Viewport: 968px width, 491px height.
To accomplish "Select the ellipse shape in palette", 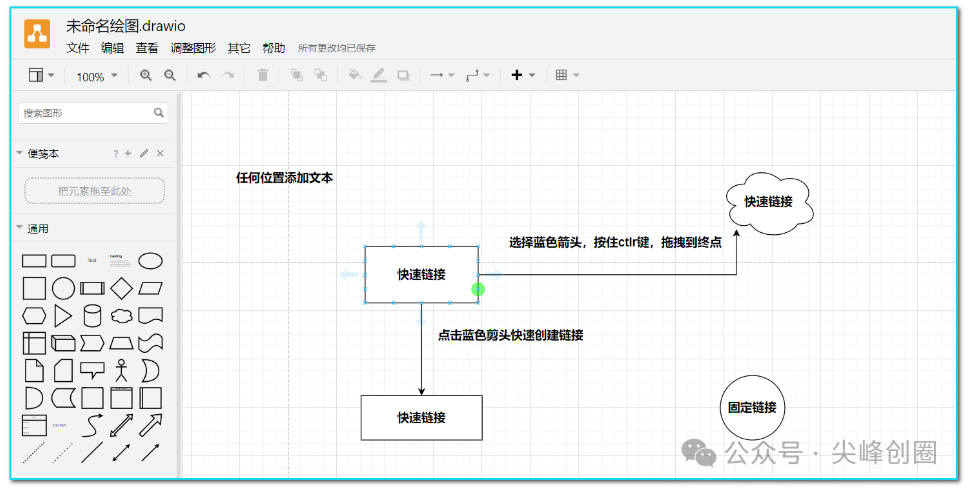I will pyautogui.click(x=151, y=261).
